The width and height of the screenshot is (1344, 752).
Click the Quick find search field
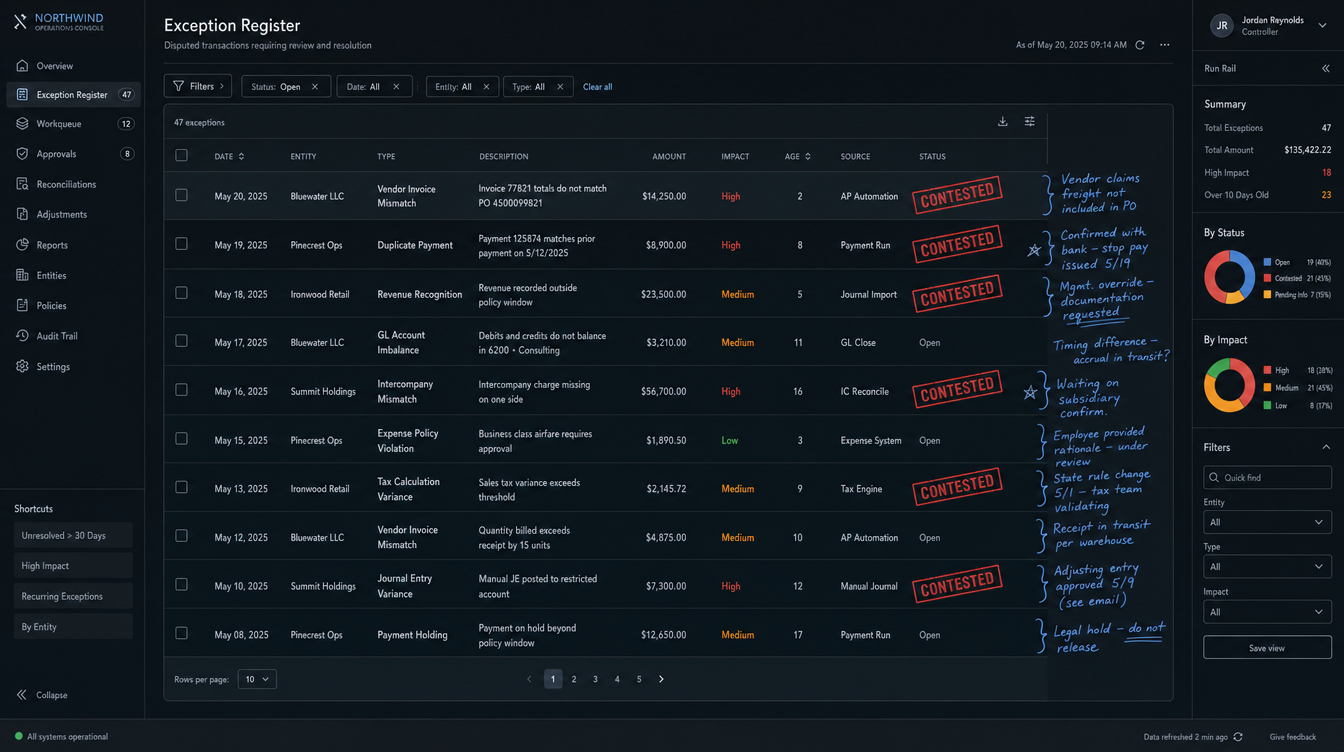(1267, 477)
